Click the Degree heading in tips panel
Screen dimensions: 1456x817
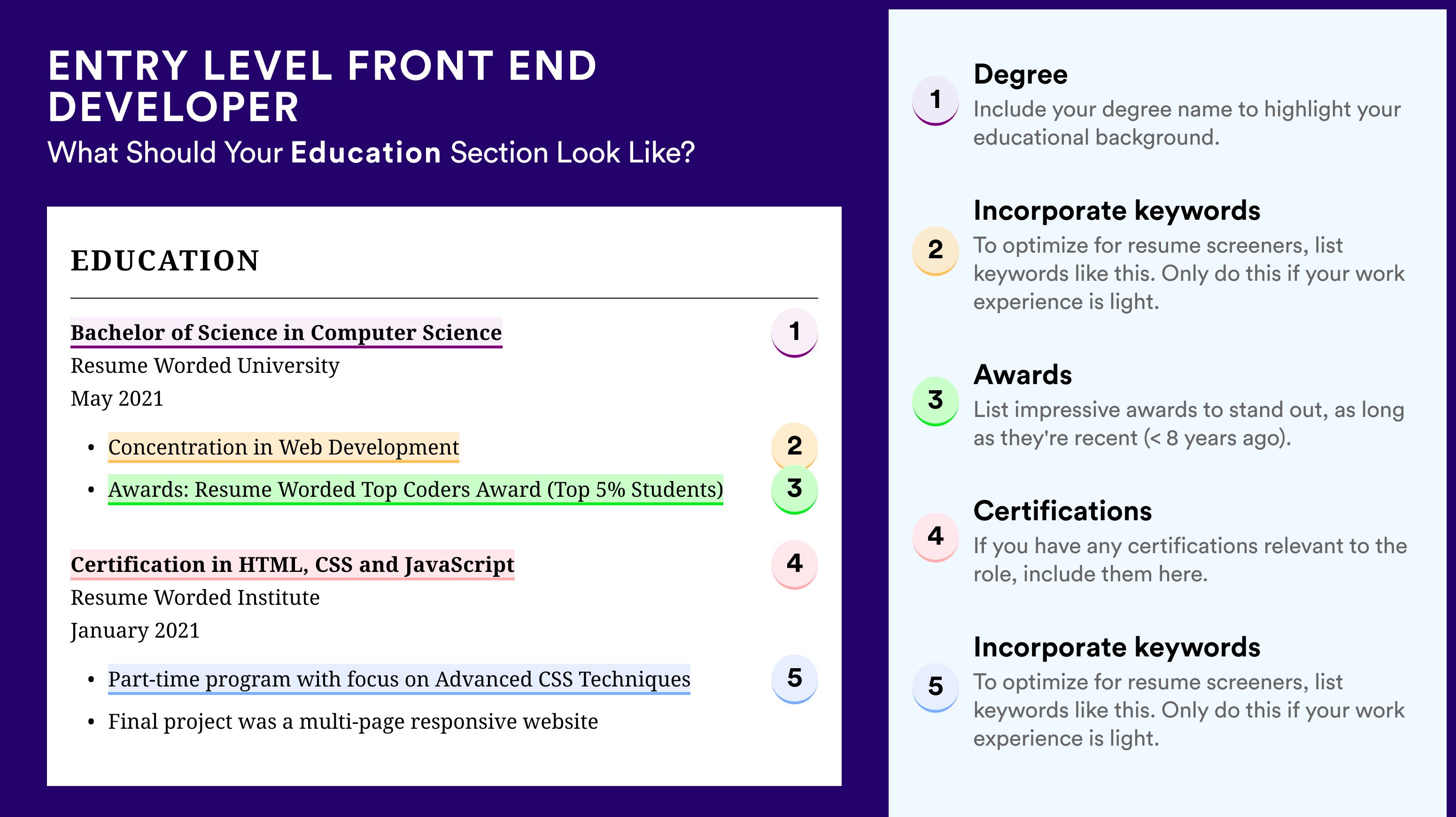(x=1020, y=75)
